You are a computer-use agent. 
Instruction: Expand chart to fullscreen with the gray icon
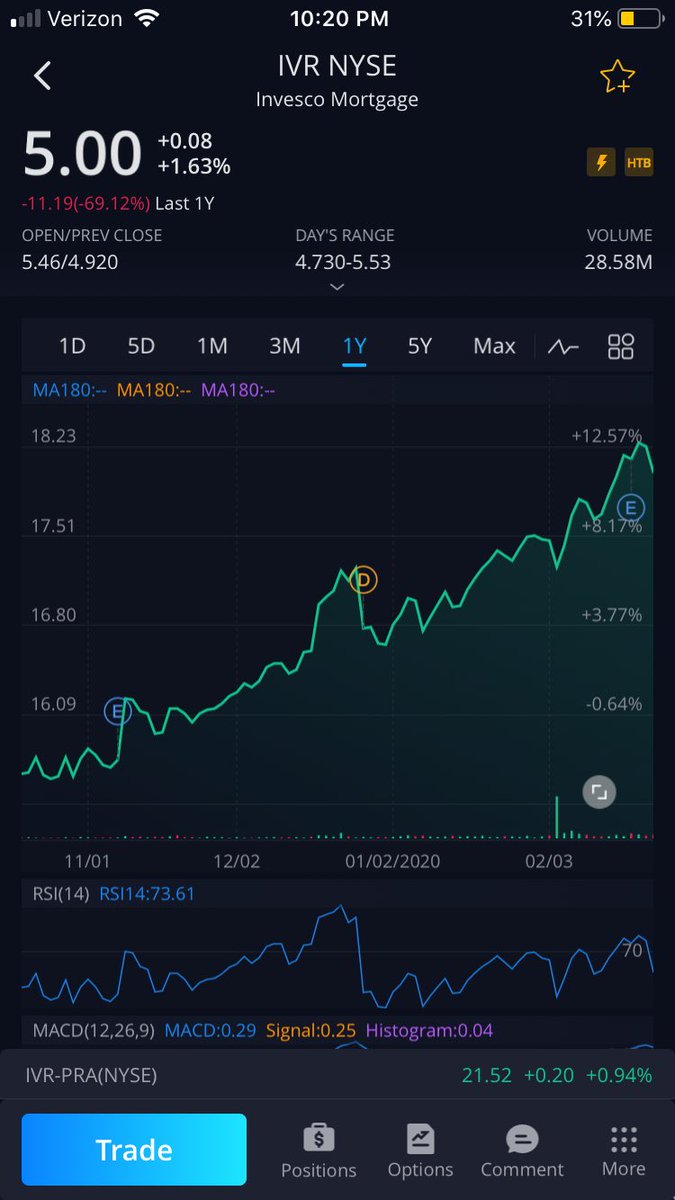[598, 792]
